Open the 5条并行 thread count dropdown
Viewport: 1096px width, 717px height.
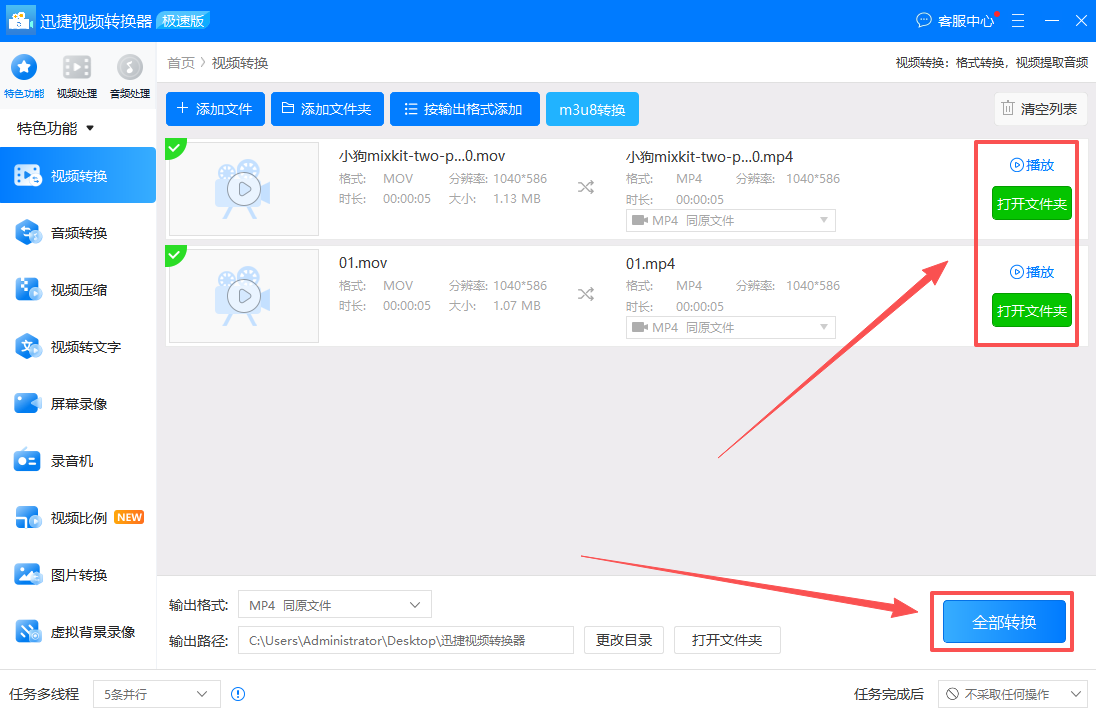pos(156,693)
